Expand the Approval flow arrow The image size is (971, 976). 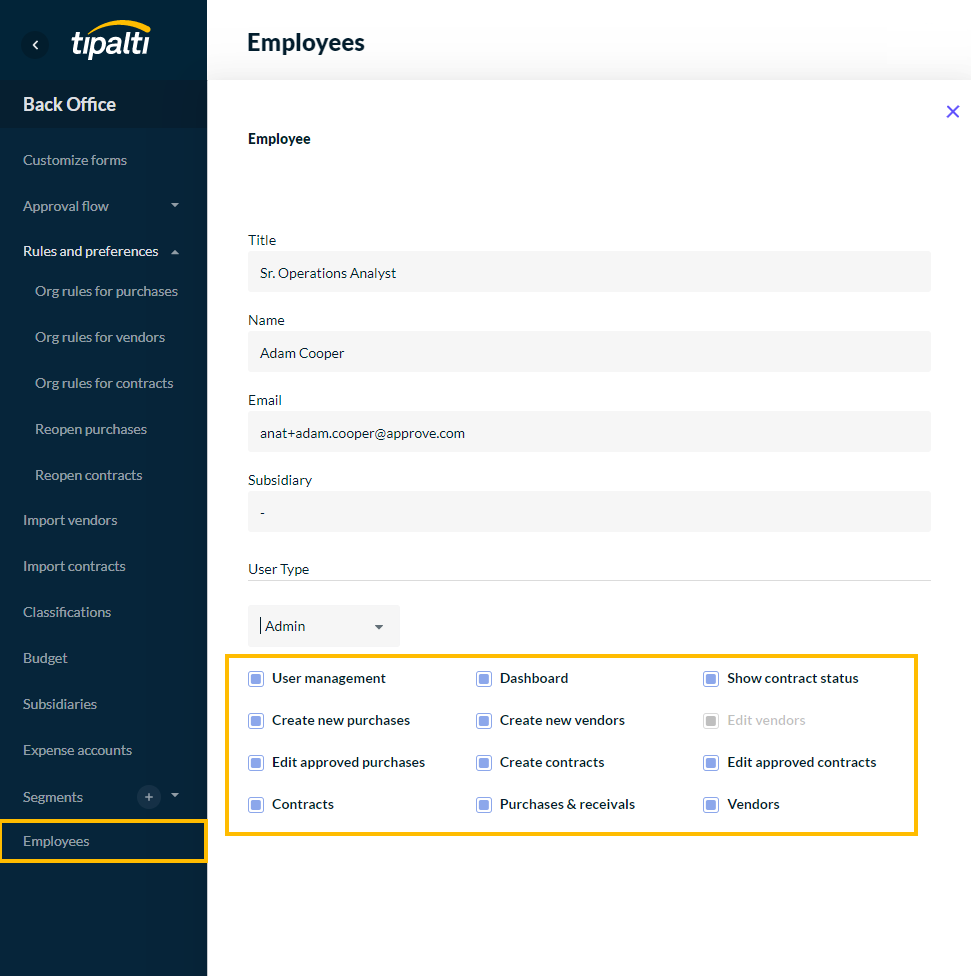(175, 205)
